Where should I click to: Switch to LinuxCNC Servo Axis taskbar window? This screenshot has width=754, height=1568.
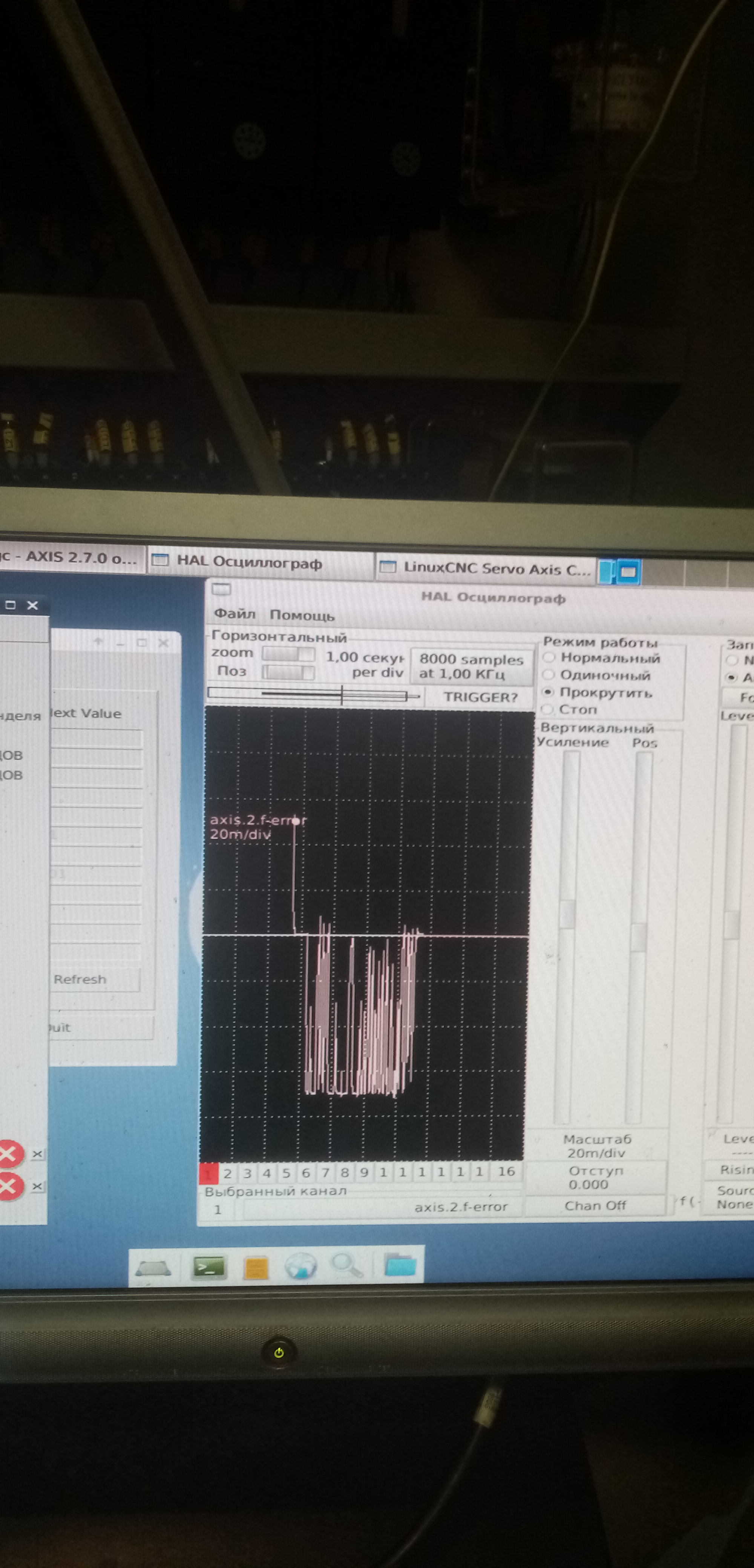point(486,568)
